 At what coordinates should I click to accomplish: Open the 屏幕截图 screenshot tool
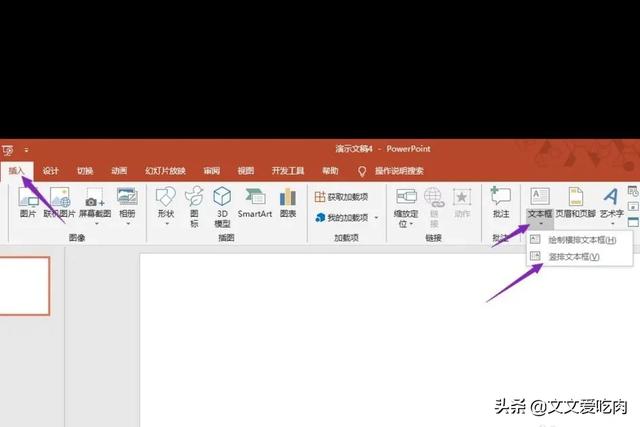point(95,202)
